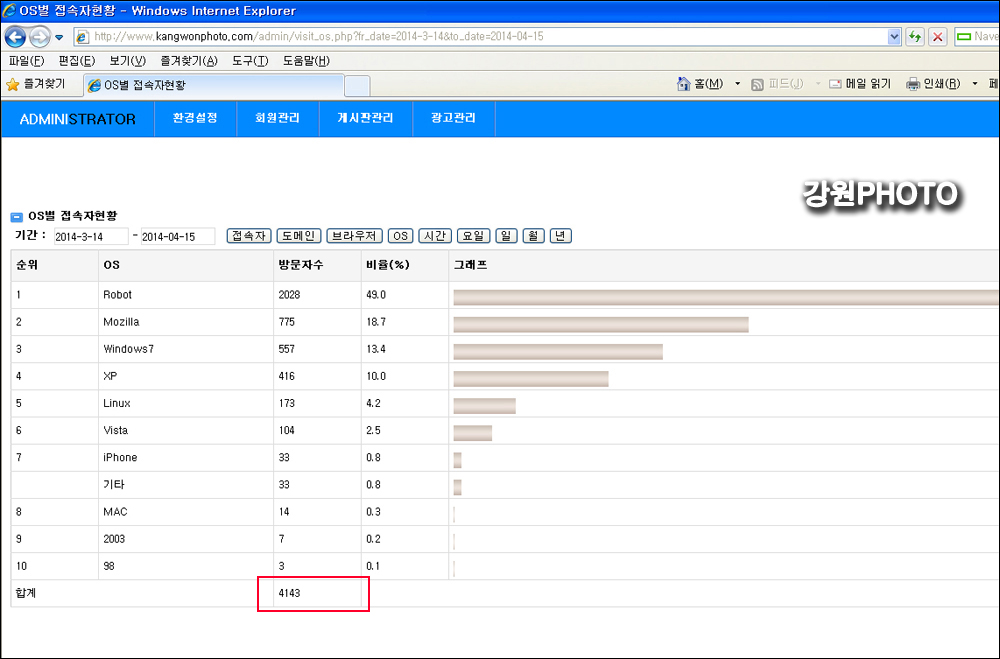Click the end date field 2014-04-15
1000x659 pixels.
coord(177,237)
